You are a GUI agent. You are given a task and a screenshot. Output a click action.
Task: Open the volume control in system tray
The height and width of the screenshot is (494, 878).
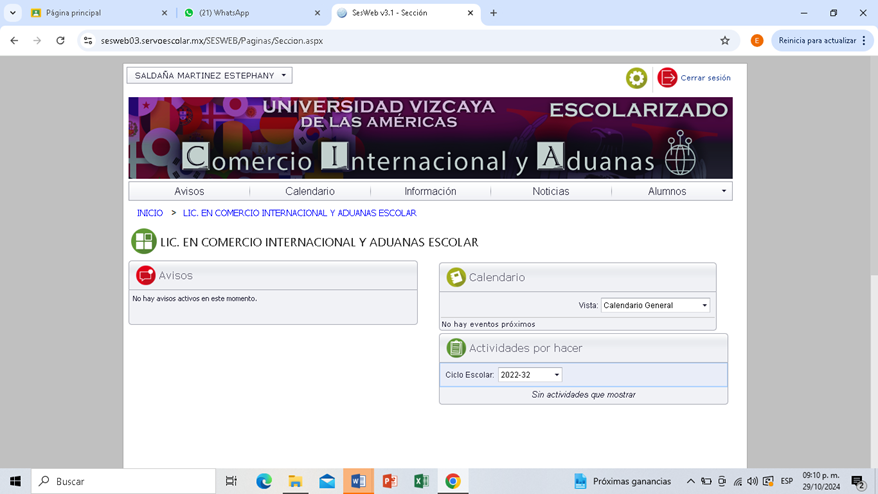(752, 481)
